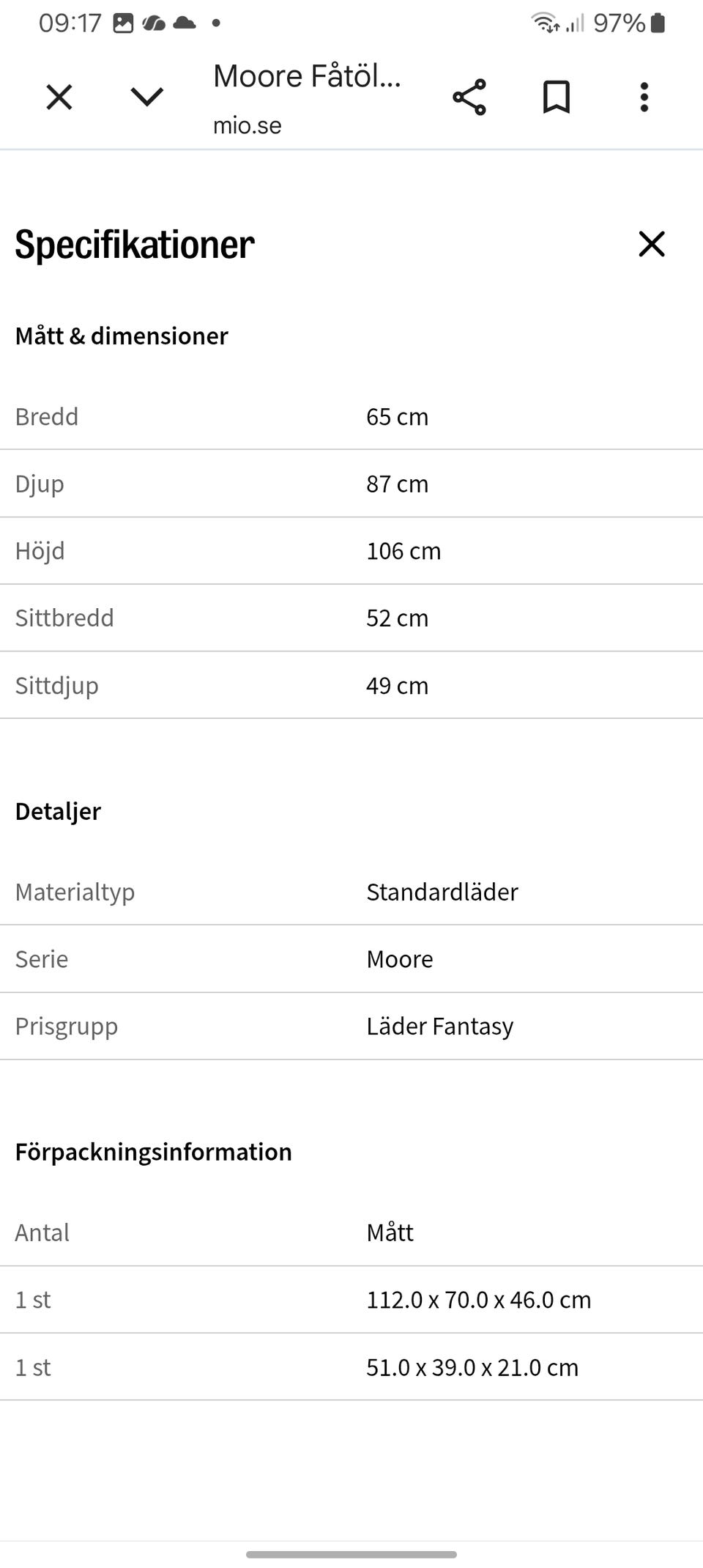Screen dimensions: 703x1568
Task: Tap the Materialtyp Standardläder row
Action: (351, 892)
